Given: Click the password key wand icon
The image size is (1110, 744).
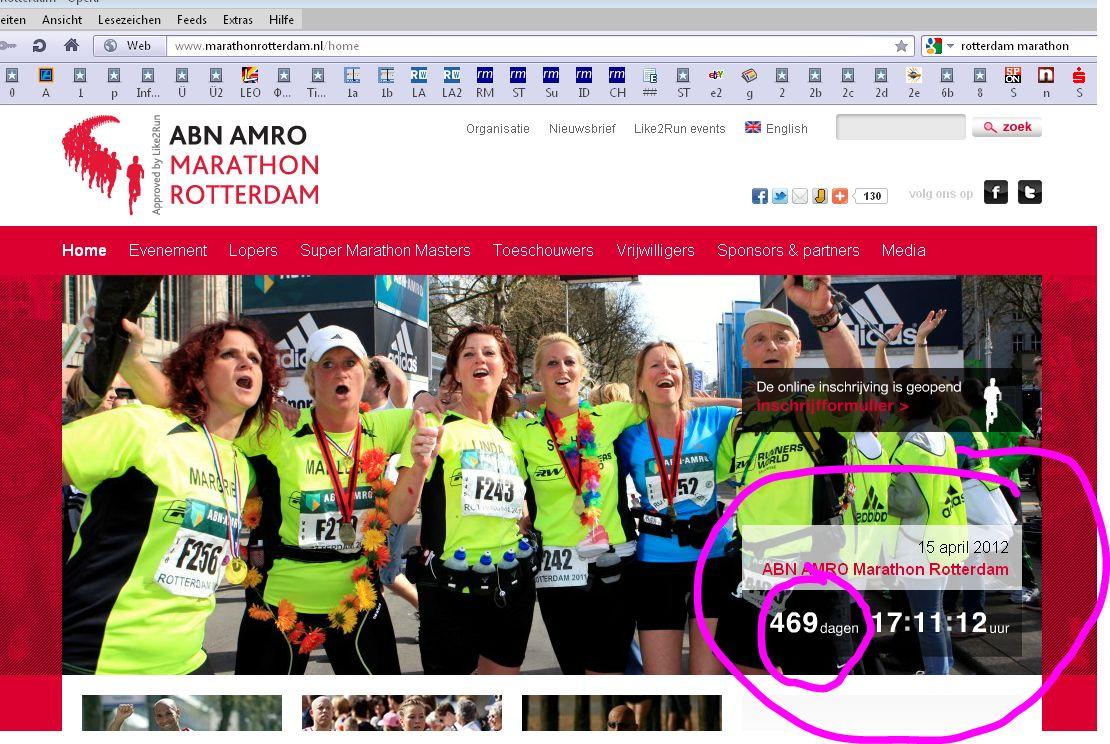Looking at the screenshot, I should (x=8, y=46).
